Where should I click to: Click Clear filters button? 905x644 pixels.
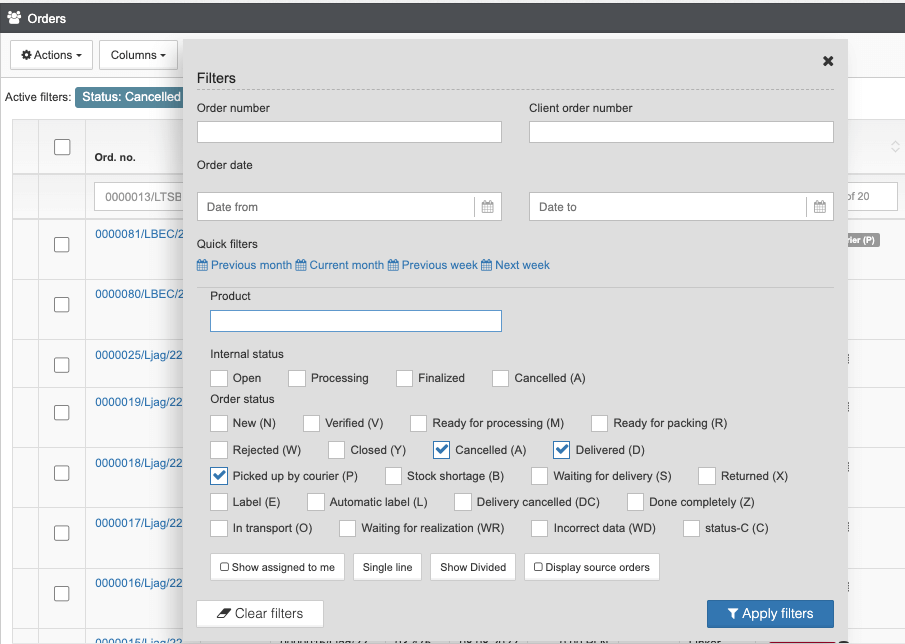260,613
